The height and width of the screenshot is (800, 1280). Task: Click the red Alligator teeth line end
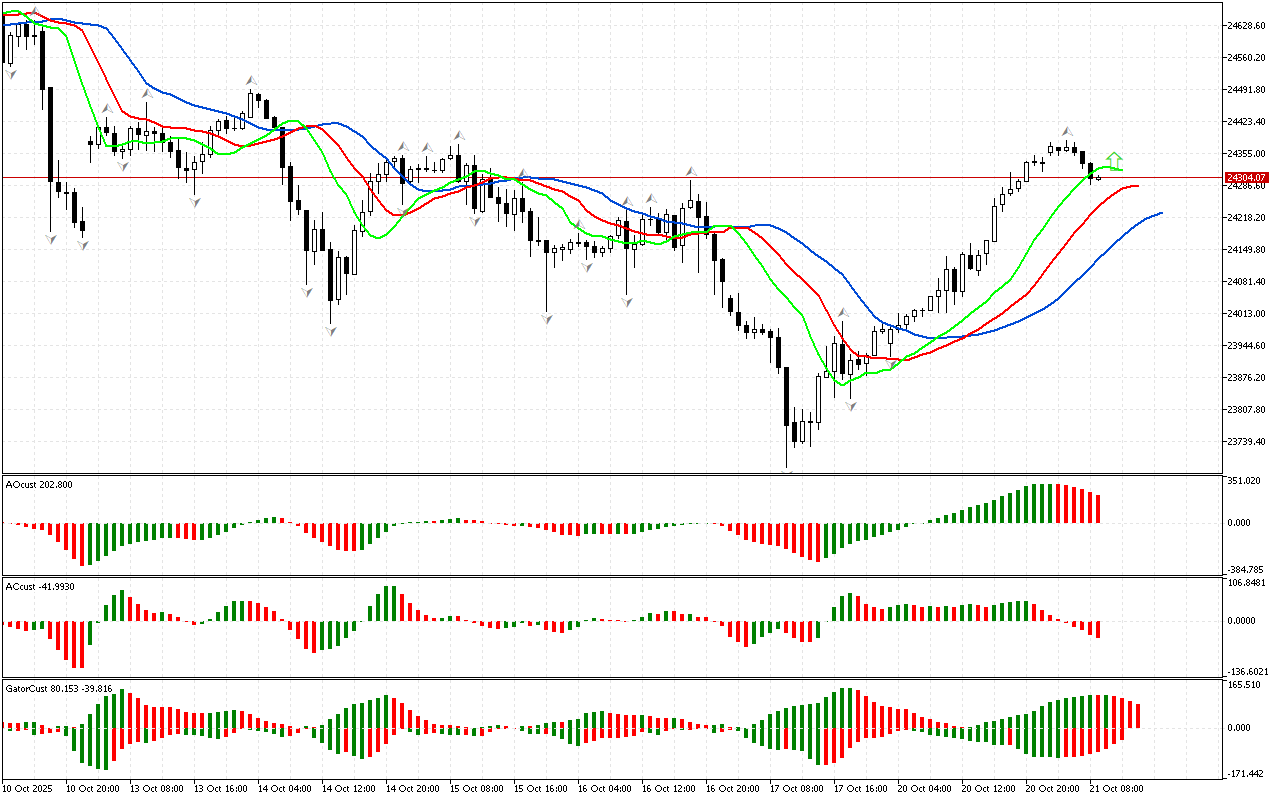[x=1137, y=186]
